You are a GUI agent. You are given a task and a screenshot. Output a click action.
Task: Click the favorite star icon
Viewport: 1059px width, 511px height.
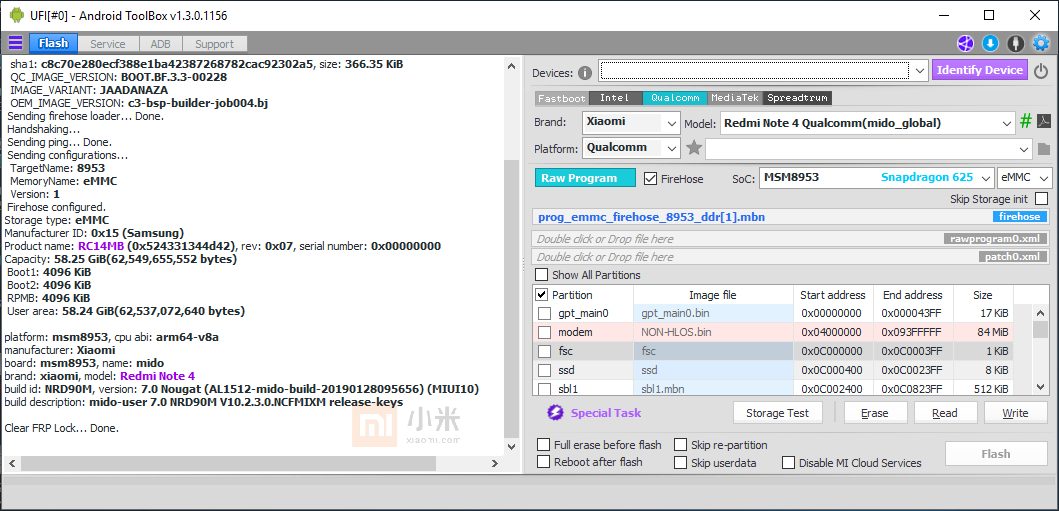click(694, 148)
